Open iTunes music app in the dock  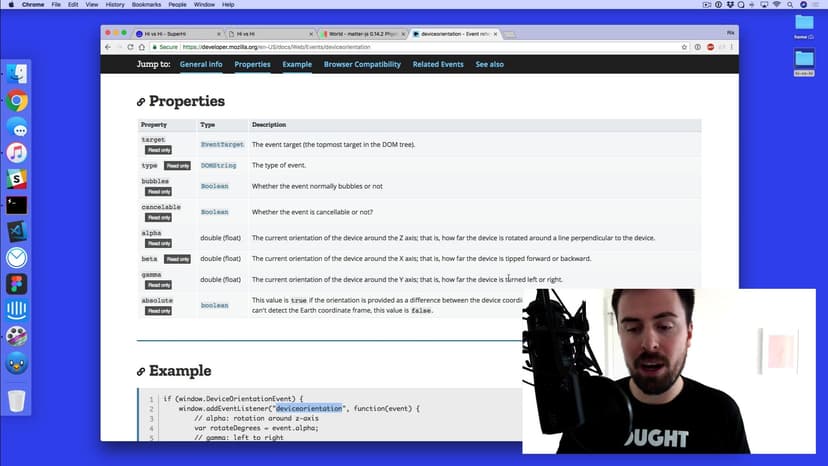tap(16, 153)
